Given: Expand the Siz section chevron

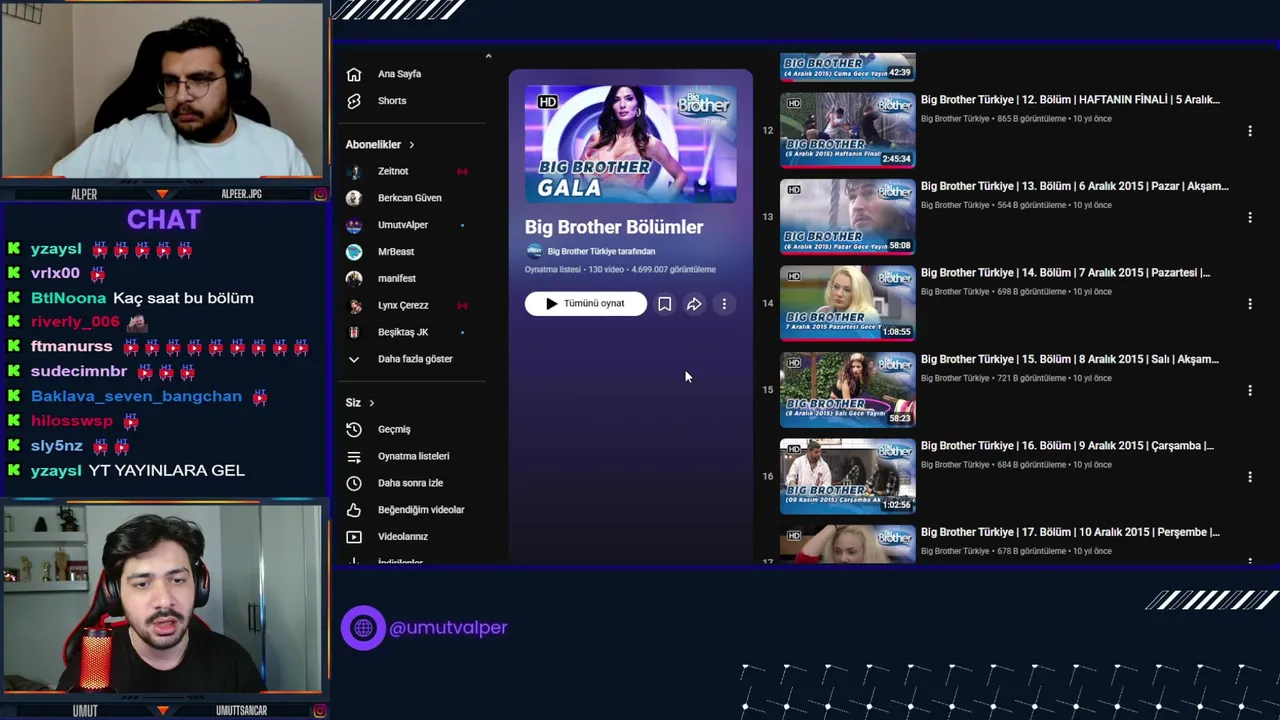Looking at the screenshot, I should 371,403.
